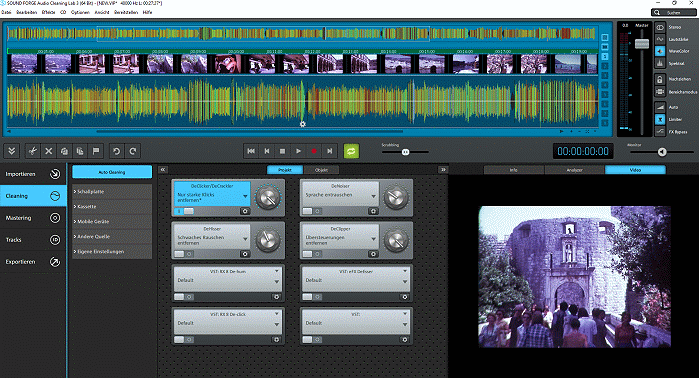
Task: Click the copy icon in the edit toolbar
Action: [64, 151]
